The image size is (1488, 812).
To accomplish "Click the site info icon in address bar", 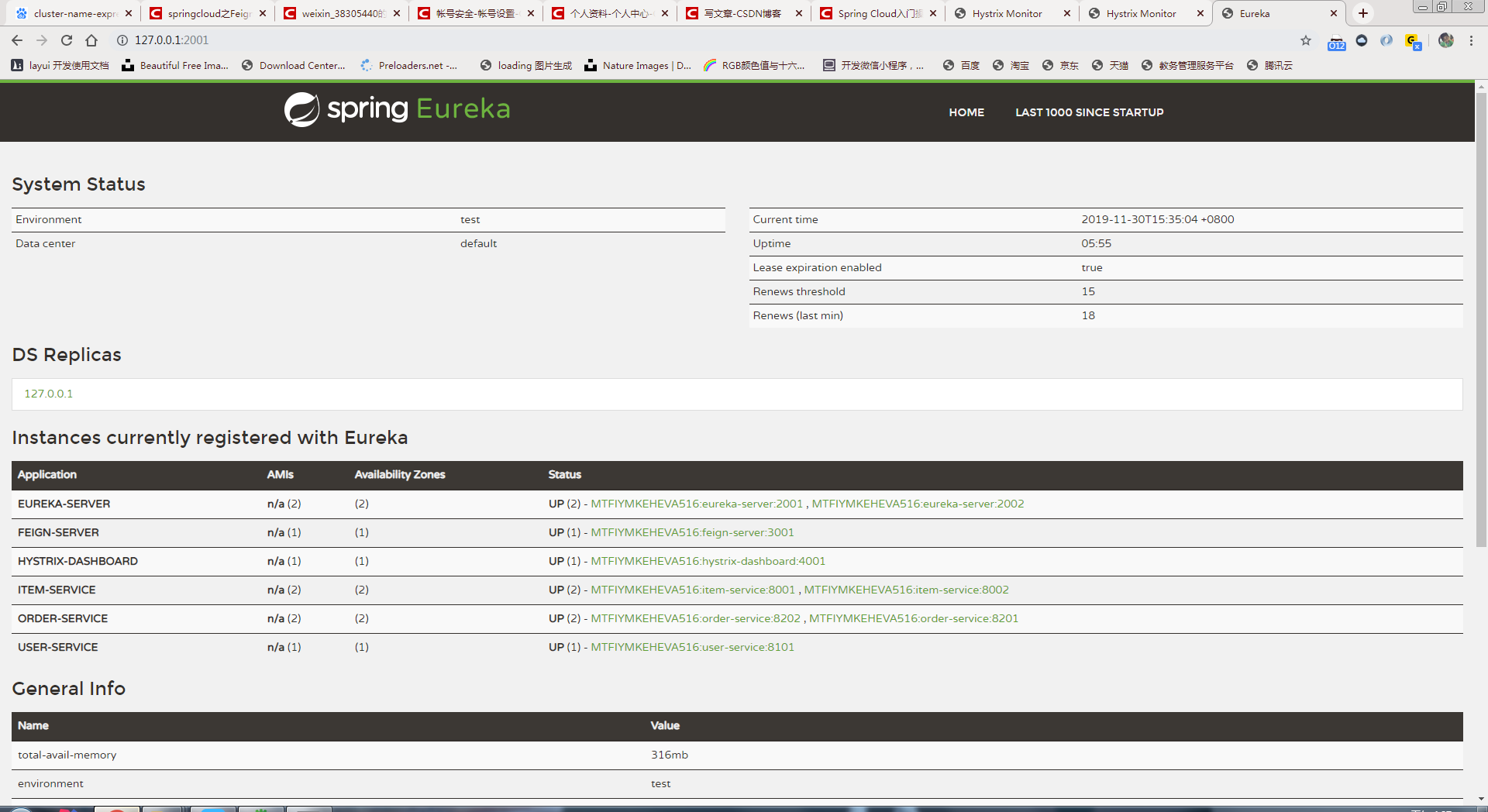I will coord(122,40).
